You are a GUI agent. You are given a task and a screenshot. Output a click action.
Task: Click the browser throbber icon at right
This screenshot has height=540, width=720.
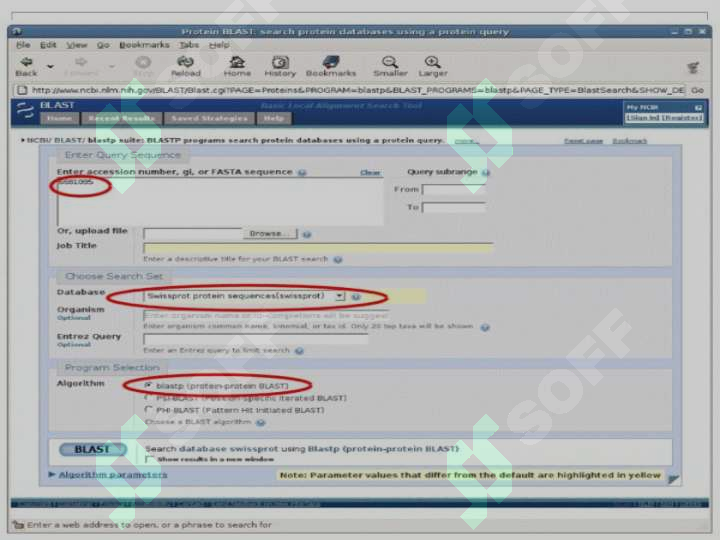tap(694, 68)
